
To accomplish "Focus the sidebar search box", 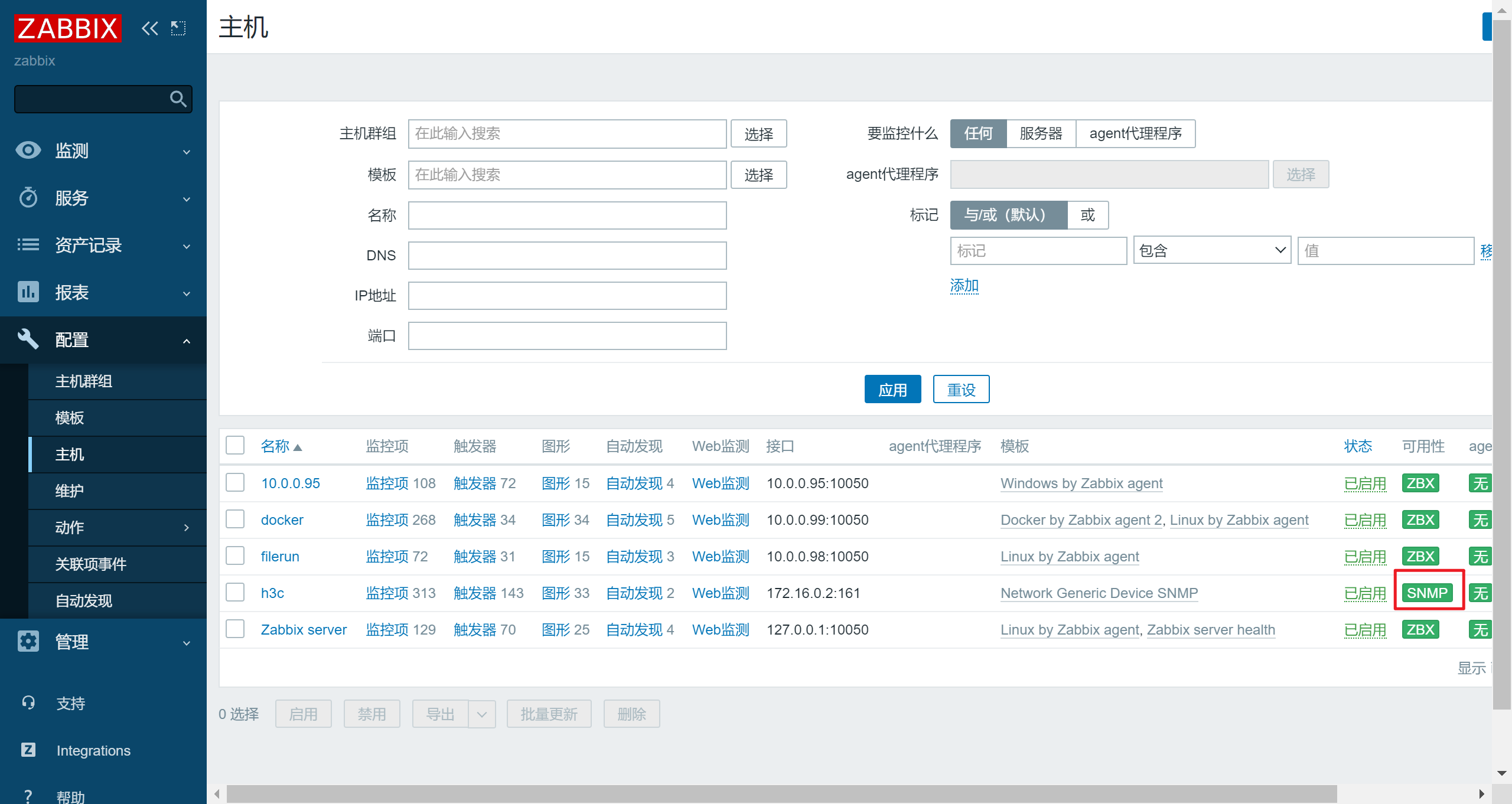I will coord(103,99).
